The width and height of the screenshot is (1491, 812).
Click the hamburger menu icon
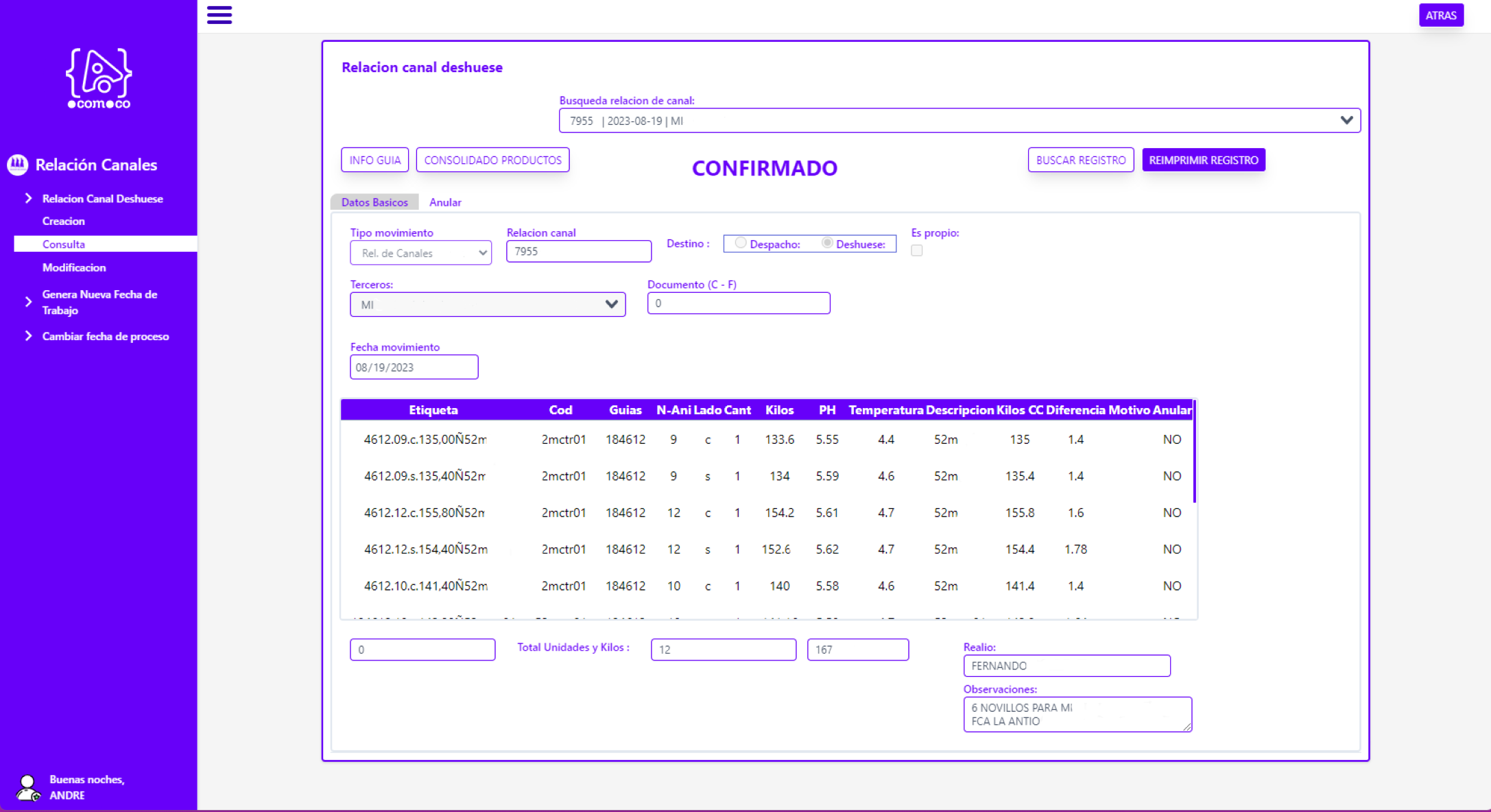(219, 14)
